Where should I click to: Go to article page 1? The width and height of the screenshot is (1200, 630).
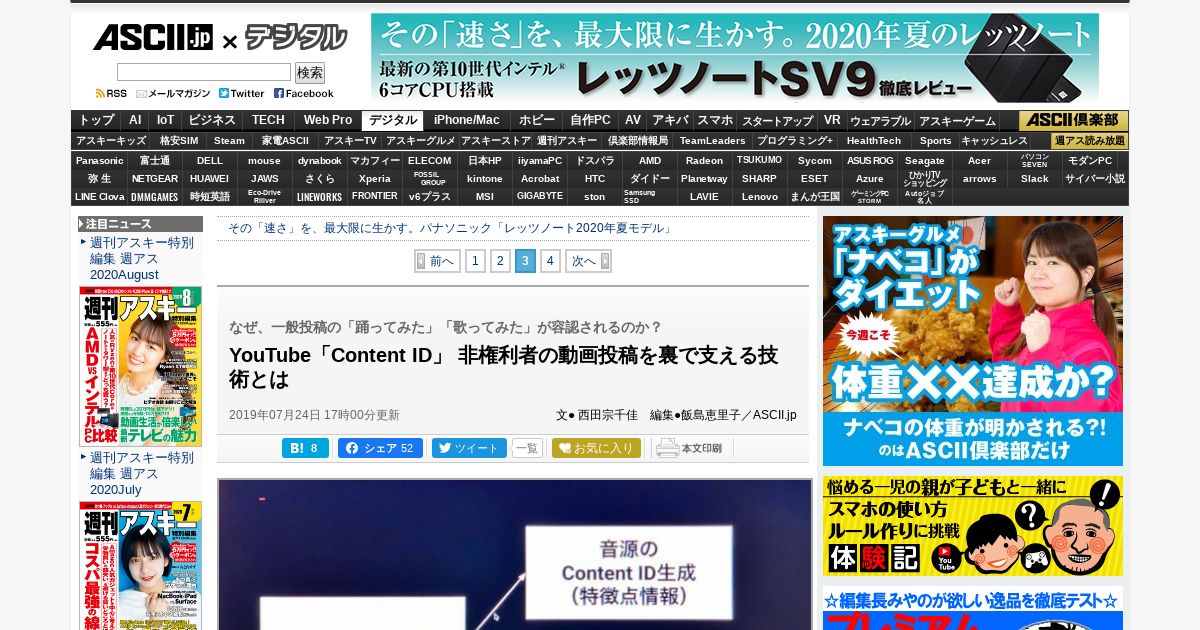(476, 261)
